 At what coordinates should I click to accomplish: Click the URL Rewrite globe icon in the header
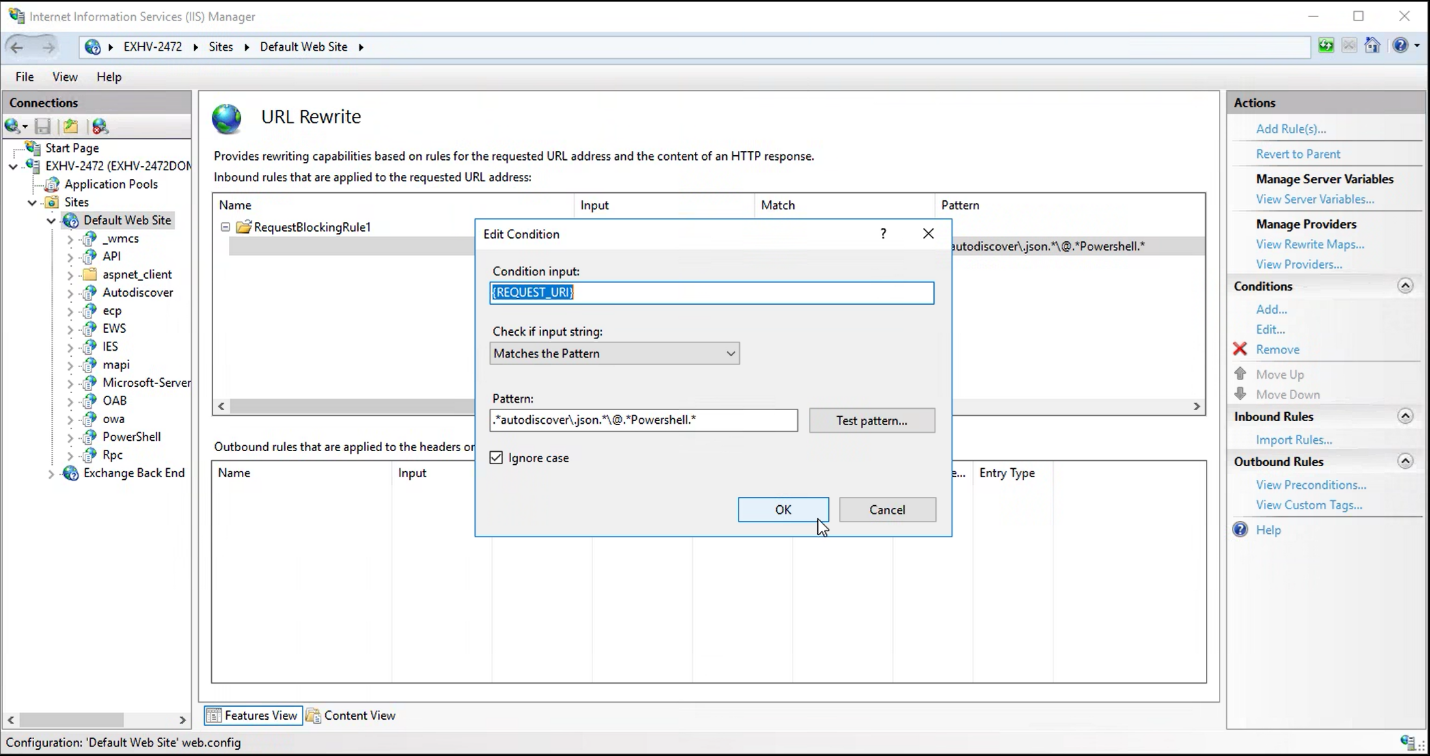click(227, 119)
